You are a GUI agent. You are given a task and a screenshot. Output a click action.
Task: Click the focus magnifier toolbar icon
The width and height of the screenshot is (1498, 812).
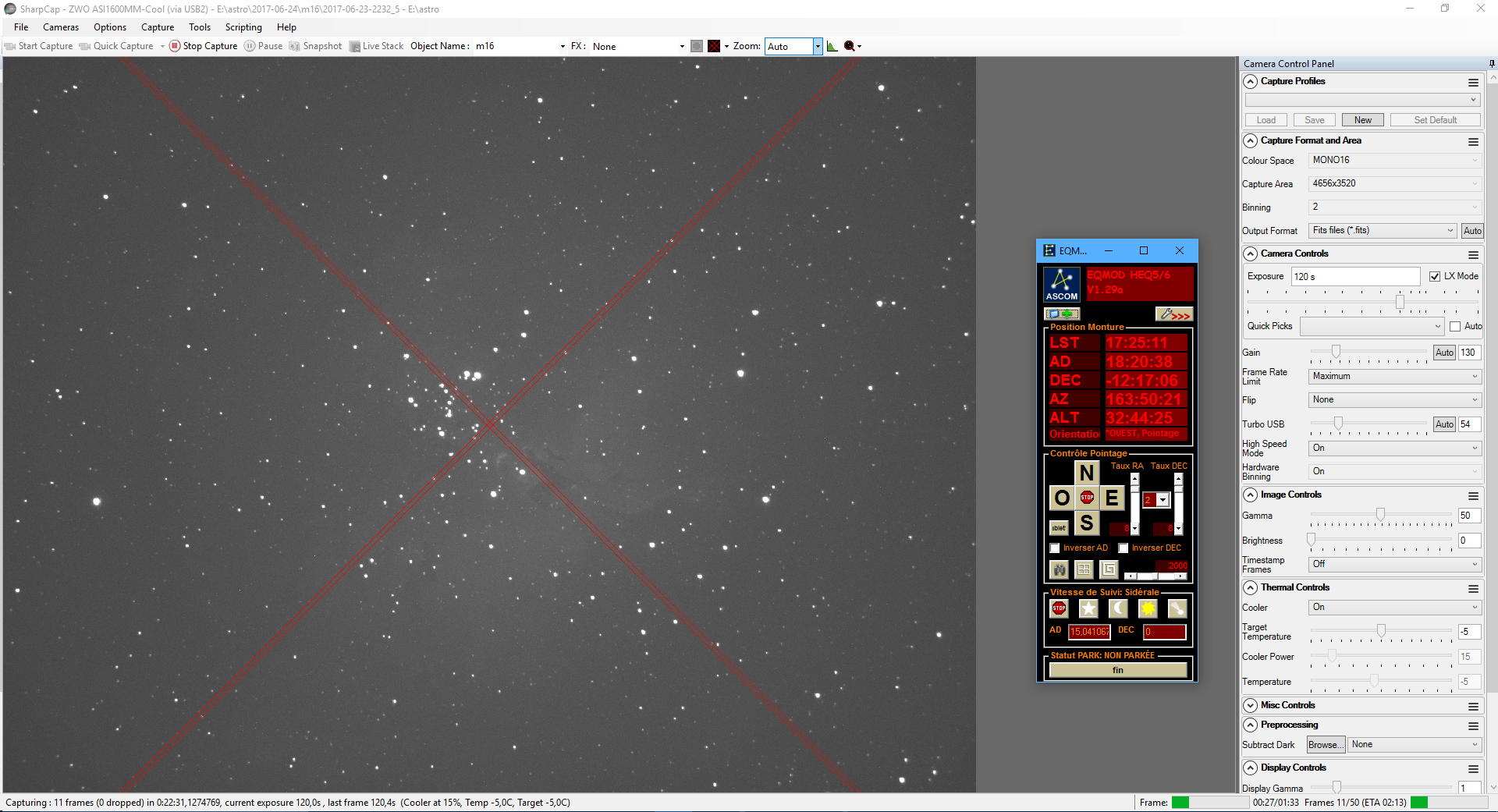[850, 46]
